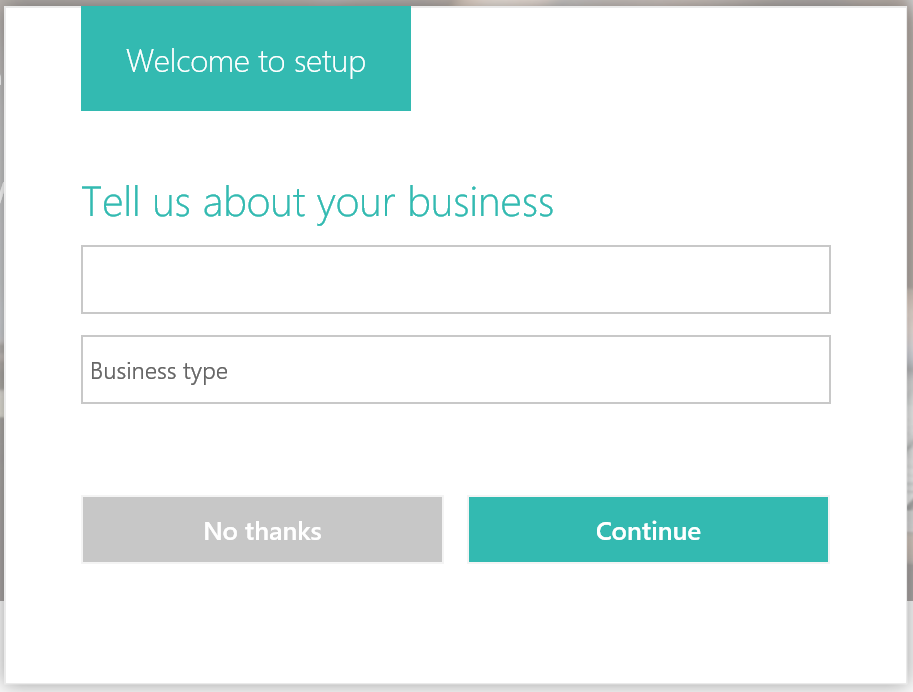Click the white dialog area below the buttons

pos(456,620)
